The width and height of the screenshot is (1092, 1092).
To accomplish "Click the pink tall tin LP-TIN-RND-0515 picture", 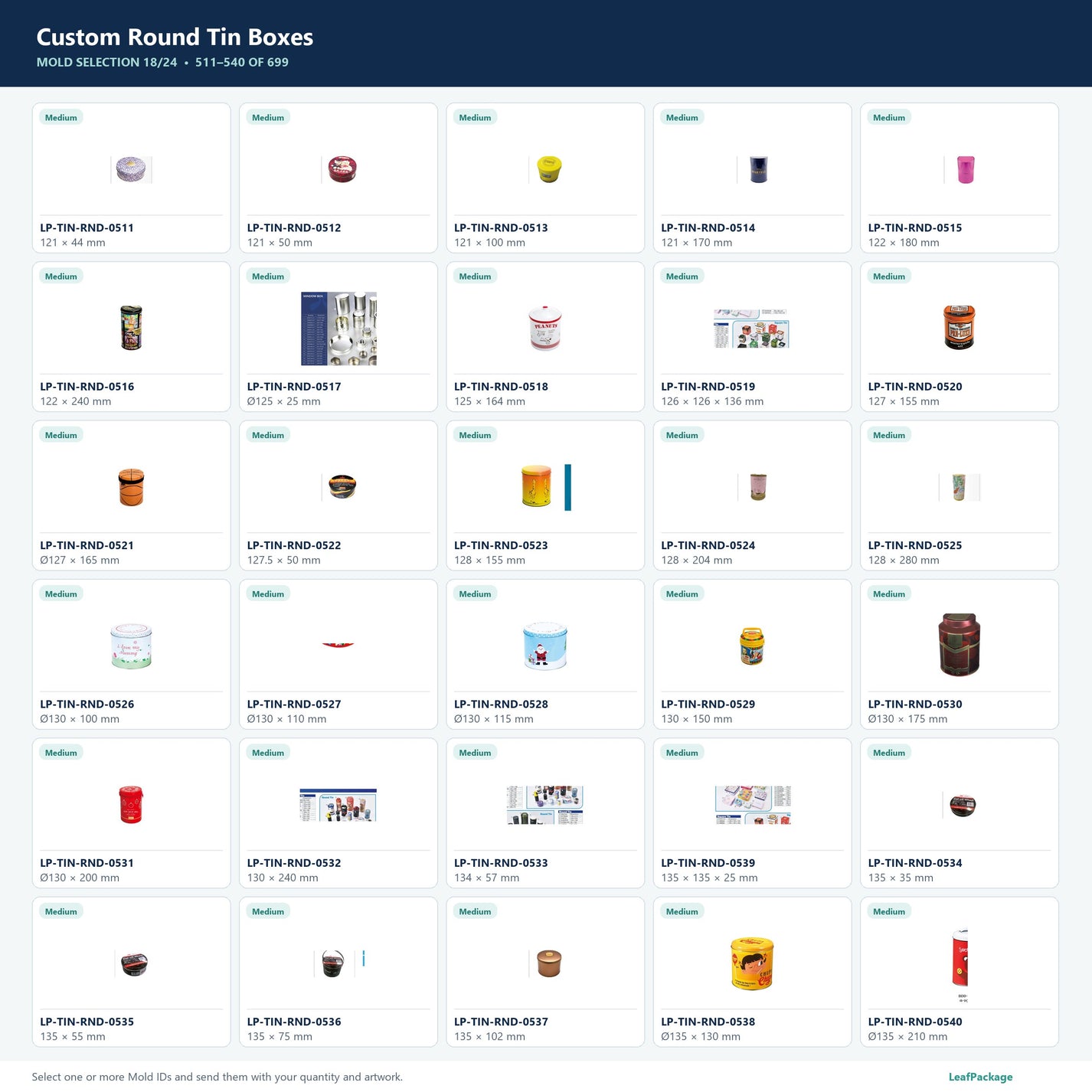I will point(964,169).
